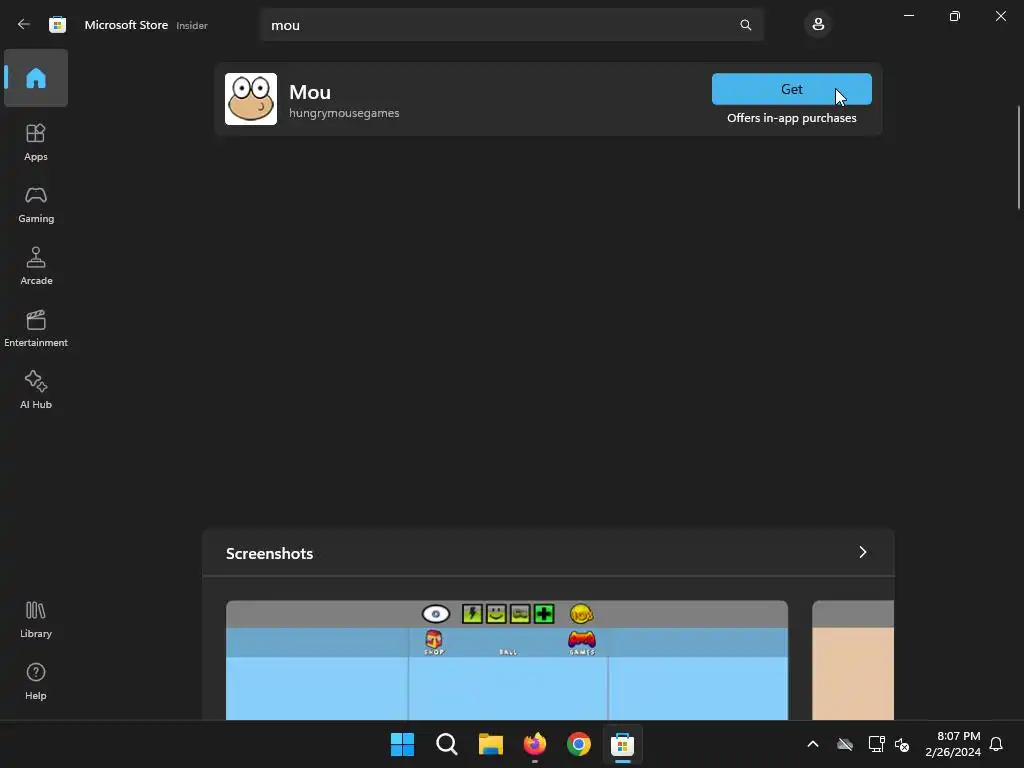Open the first Mou screenshot thumbnail
The height and width of the screenshot is (768, 1024).
[507, 660]
